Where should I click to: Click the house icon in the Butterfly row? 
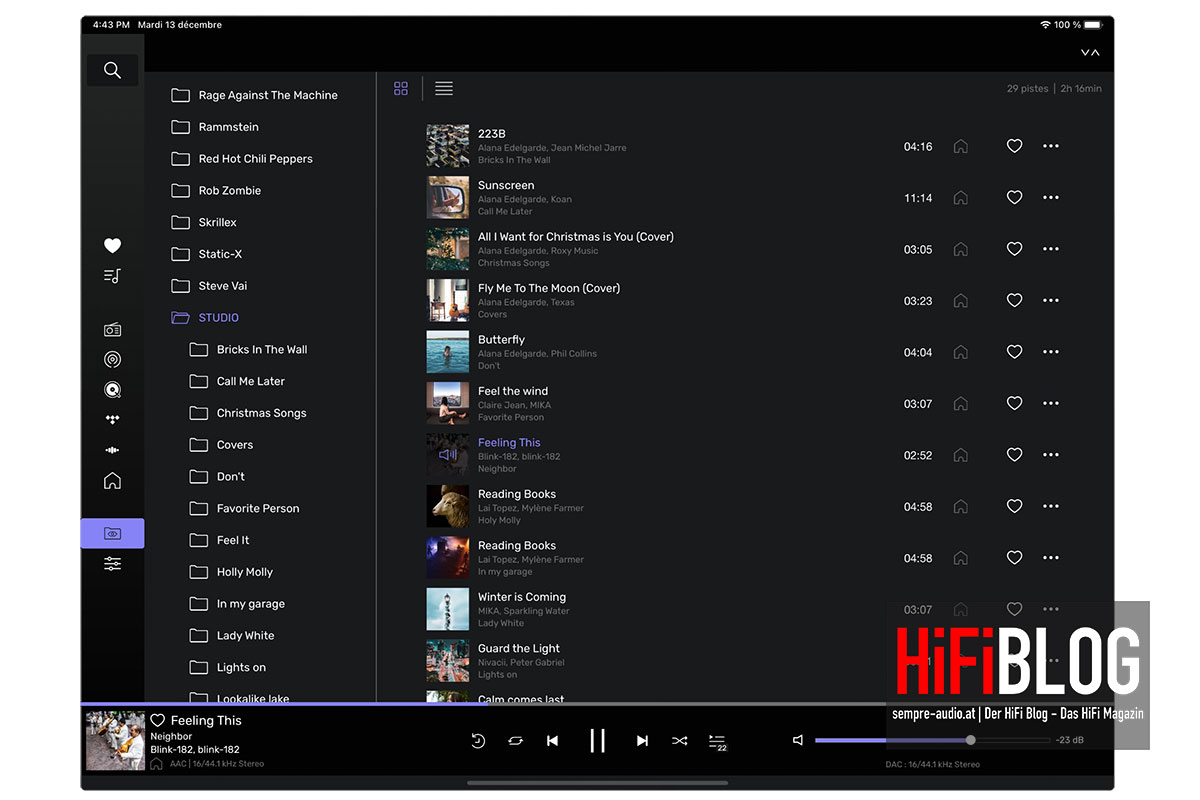click(961, 352)
